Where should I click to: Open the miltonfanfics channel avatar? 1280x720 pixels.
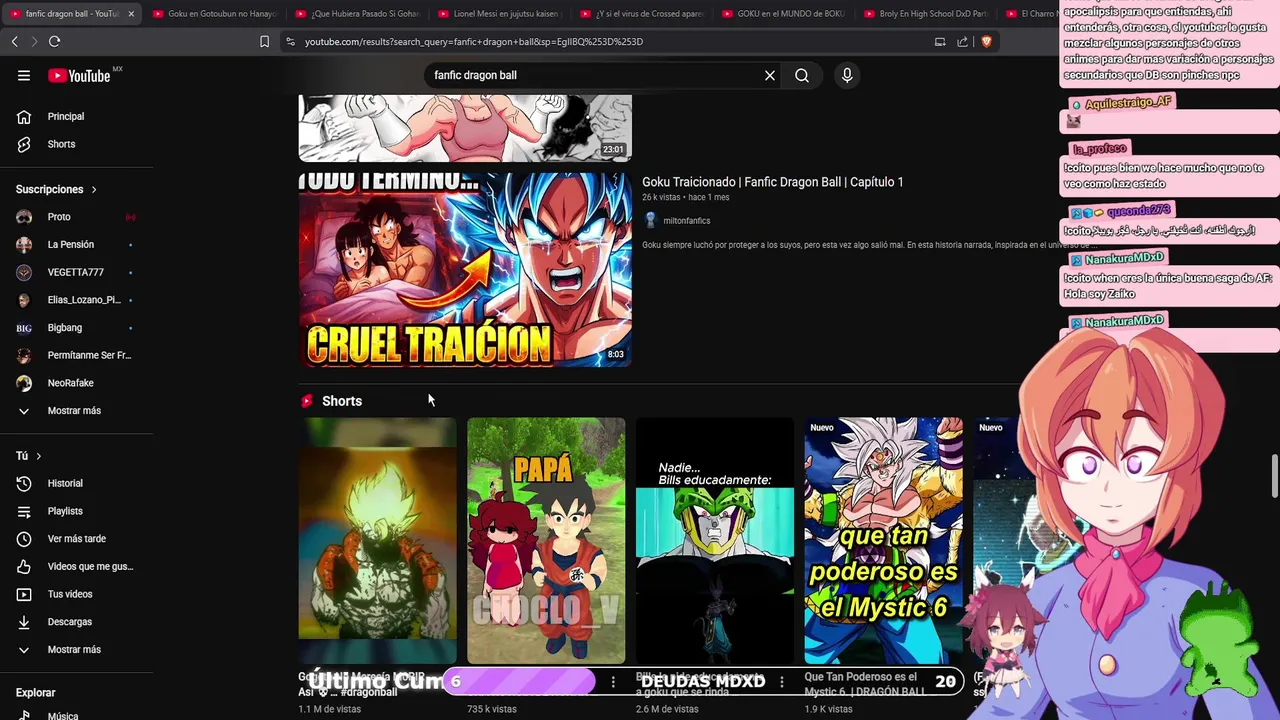coord(650,220)
